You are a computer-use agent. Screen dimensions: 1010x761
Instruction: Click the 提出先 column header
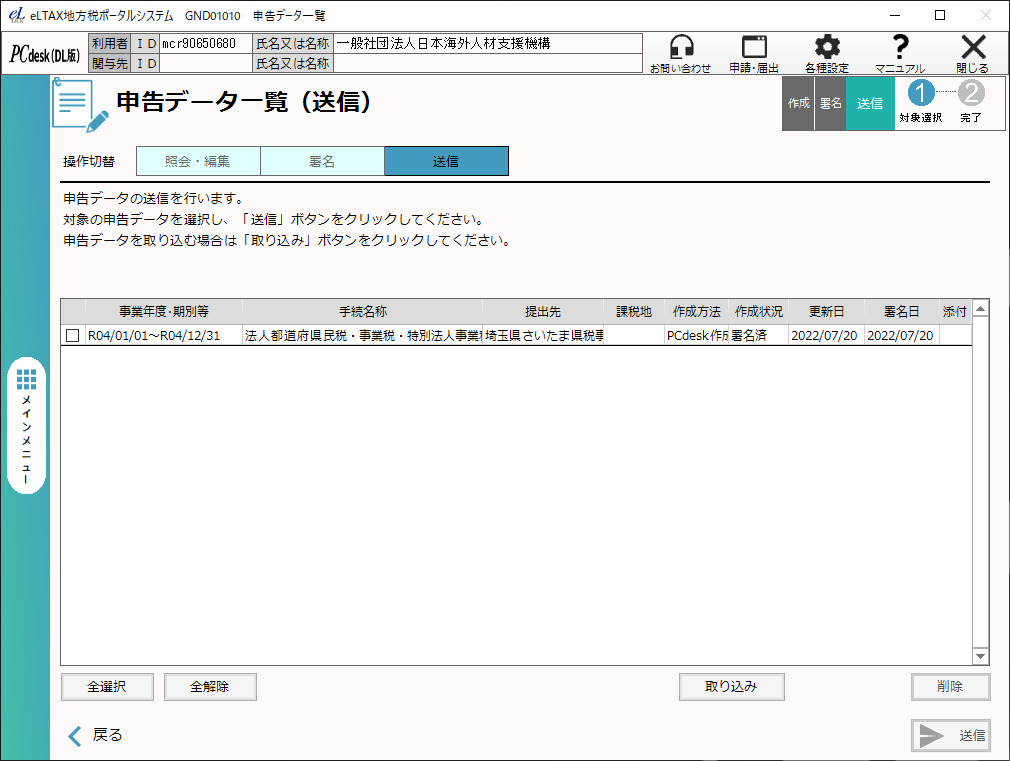point(543,312)
